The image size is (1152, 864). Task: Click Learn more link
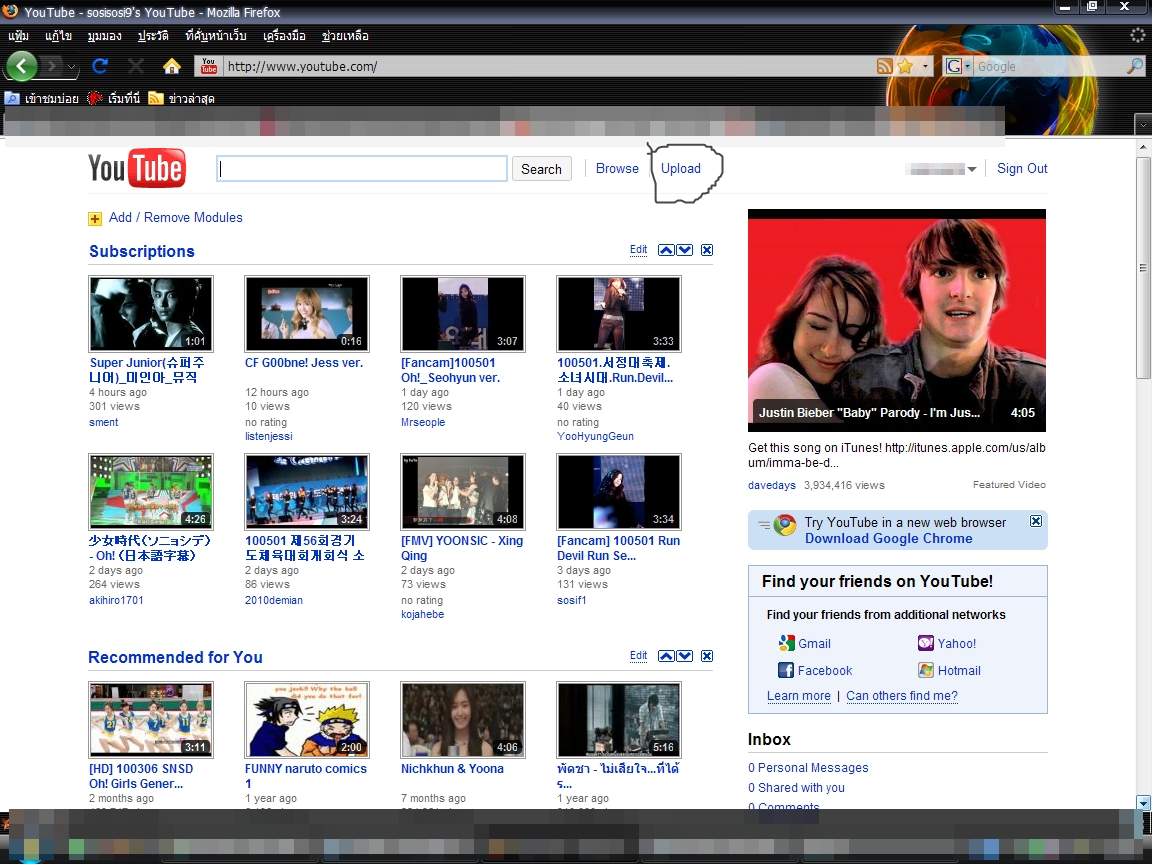click(799, 696)
